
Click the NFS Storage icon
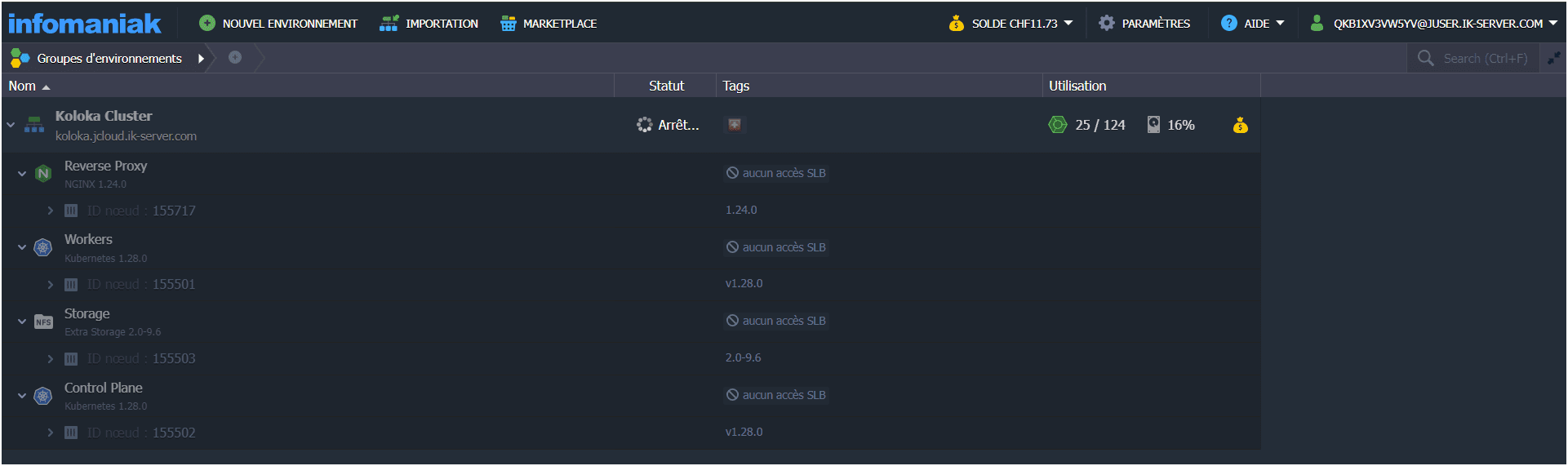(43, 322)
